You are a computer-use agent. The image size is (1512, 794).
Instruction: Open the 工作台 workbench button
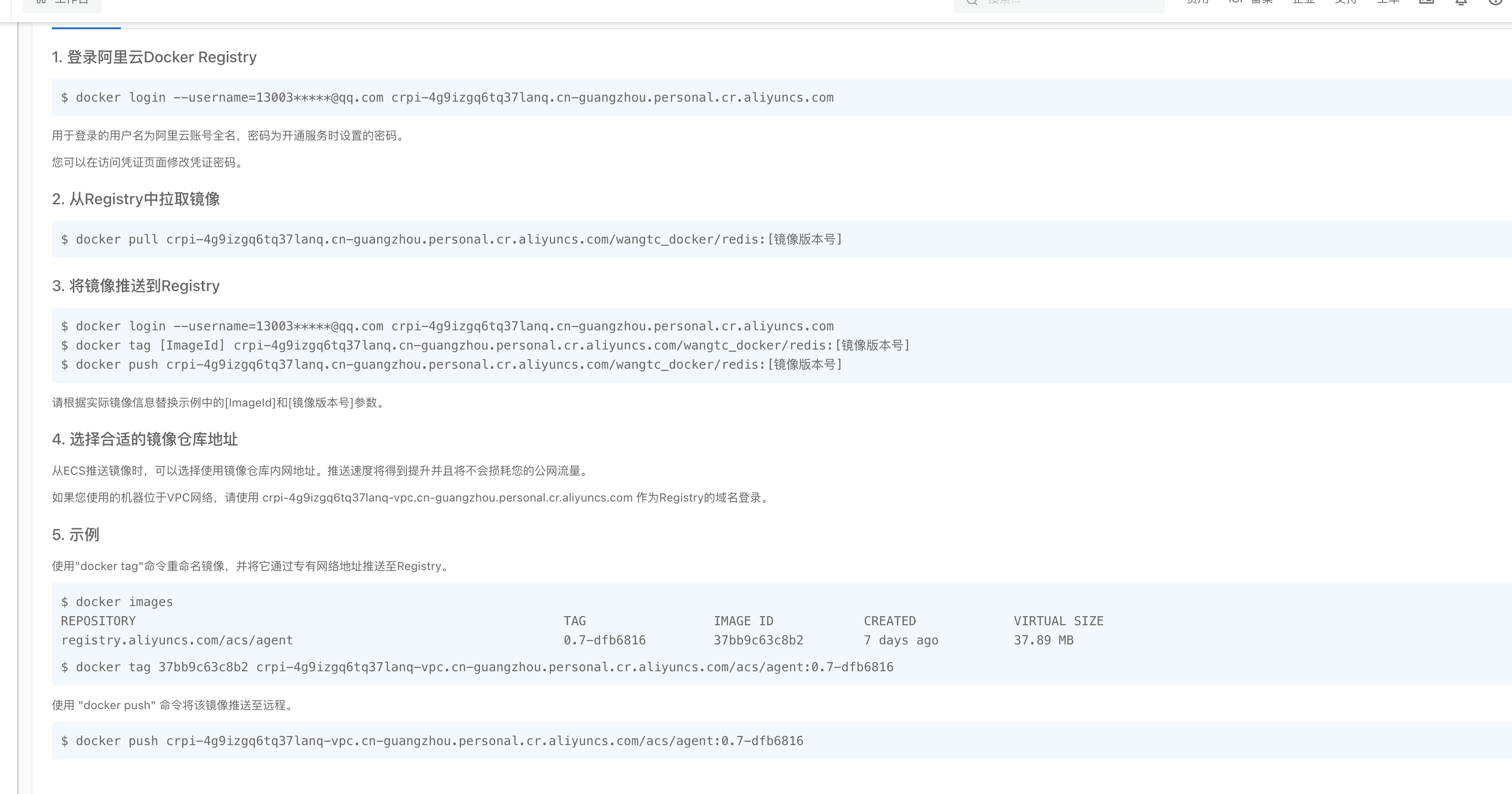62,3
